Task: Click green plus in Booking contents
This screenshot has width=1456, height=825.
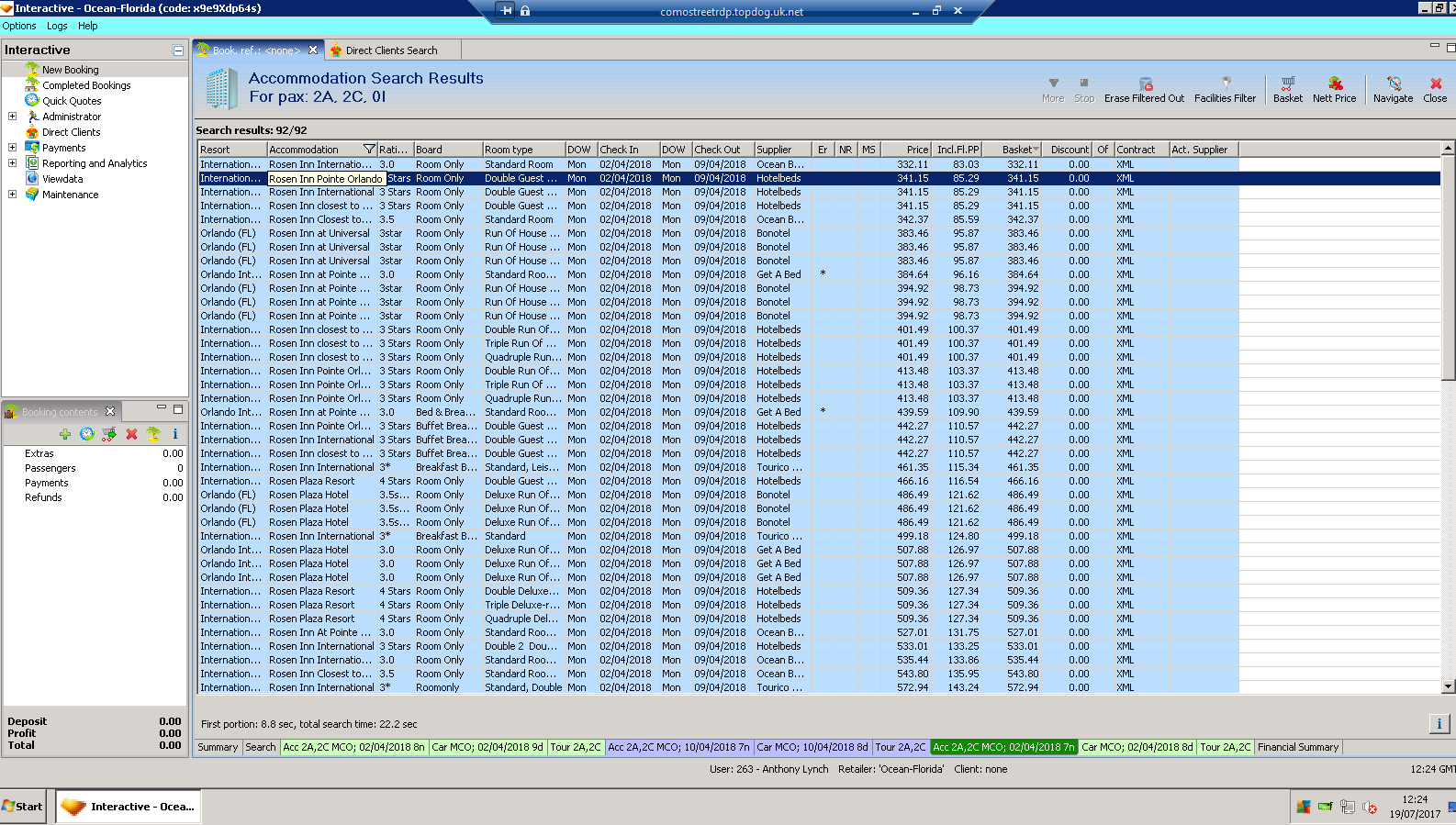Action: (x=65, y=434)
